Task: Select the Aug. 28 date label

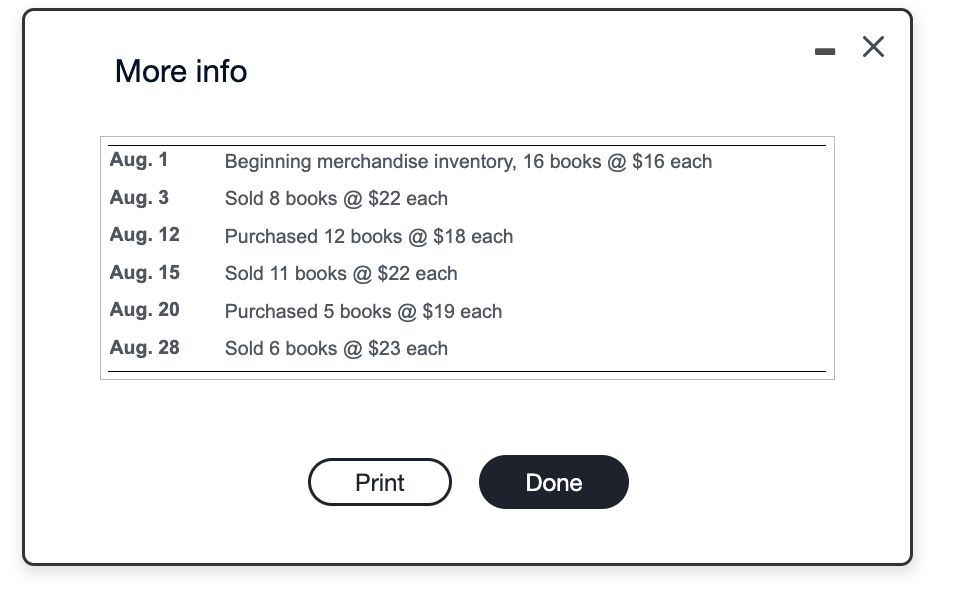Action: pyautogui.click(x=144, y=348)
